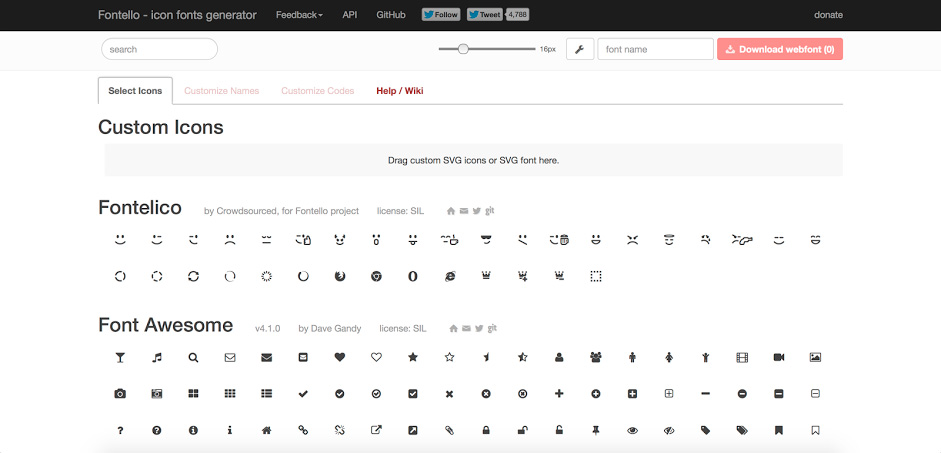Select the empty star outline icon
Viewport: 941px width, 453px height.
tap(449, 357)
